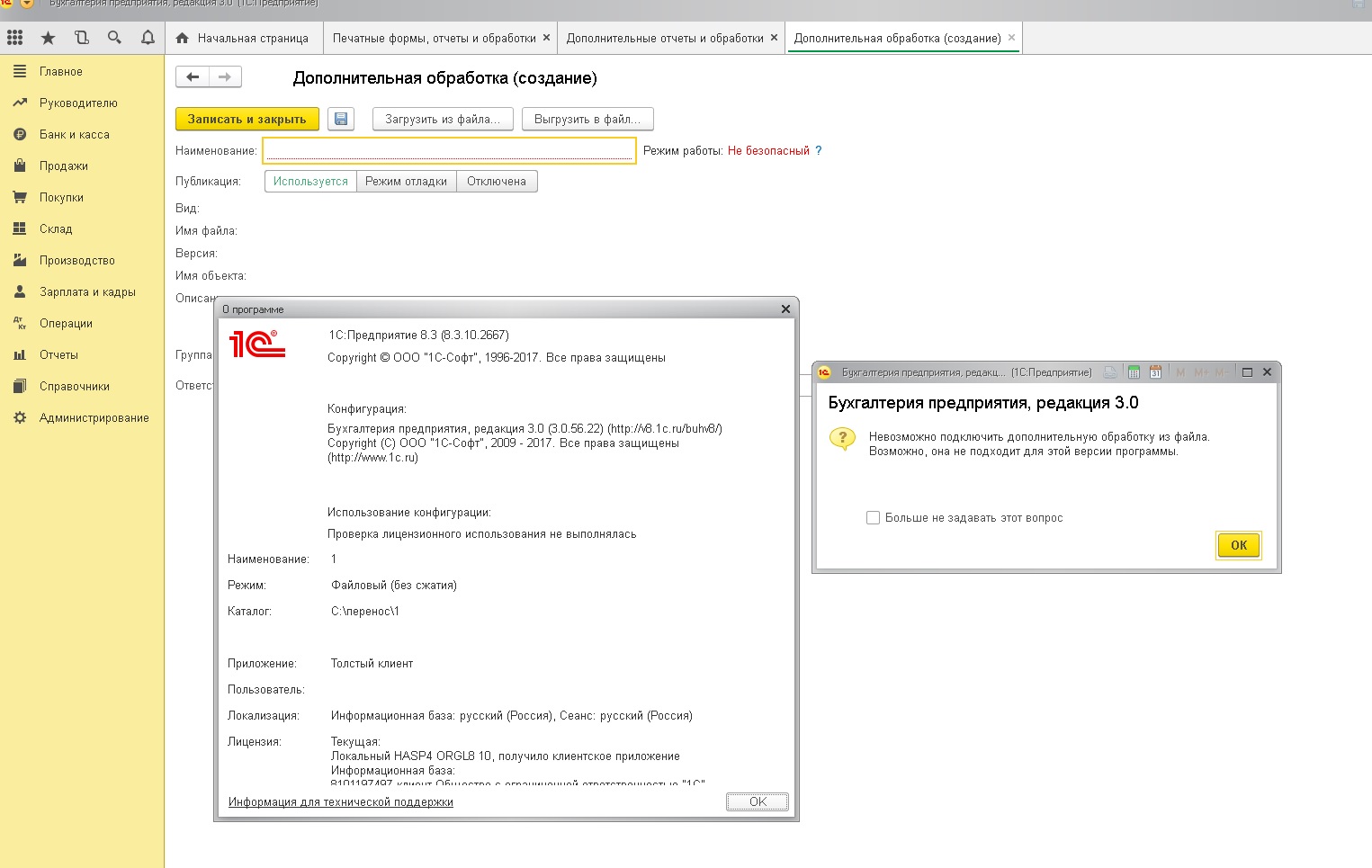Click Выгрузить в файл... button
1372x868 pixels.
(587, 119)
